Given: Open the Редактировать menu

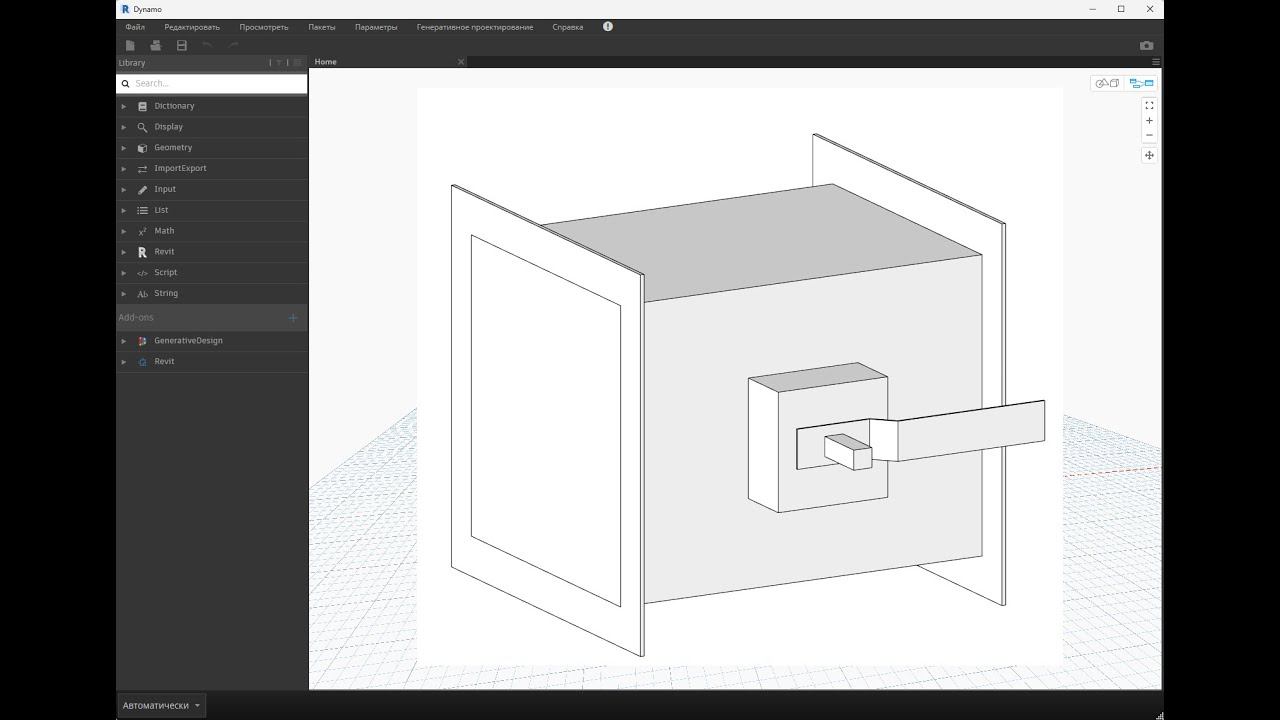Looking at the screenshot, I should point(192,27).
